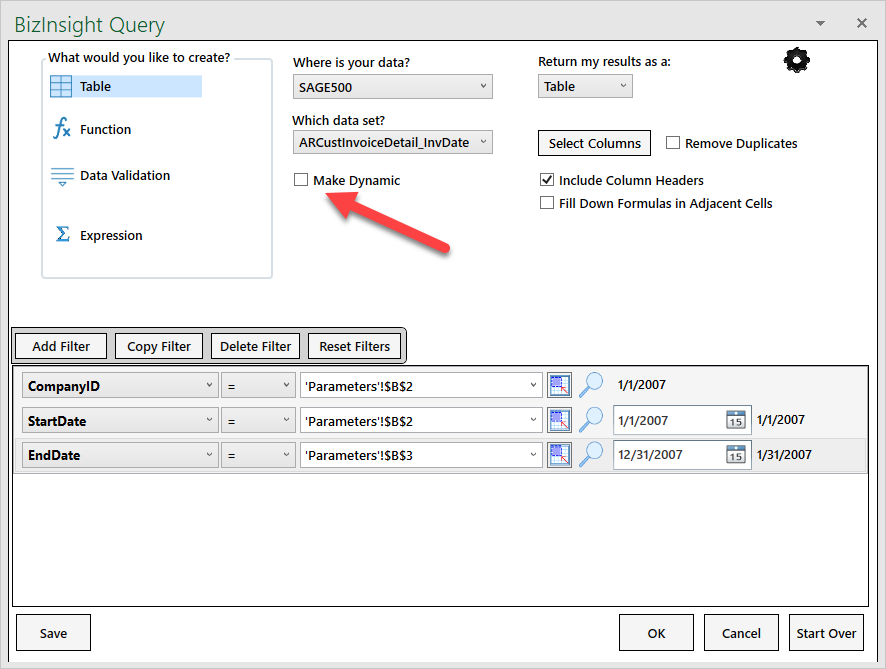Open the StartDate operator dropdown
The width and height of the screenshot is (886, 669).
[x=258, y=421]
